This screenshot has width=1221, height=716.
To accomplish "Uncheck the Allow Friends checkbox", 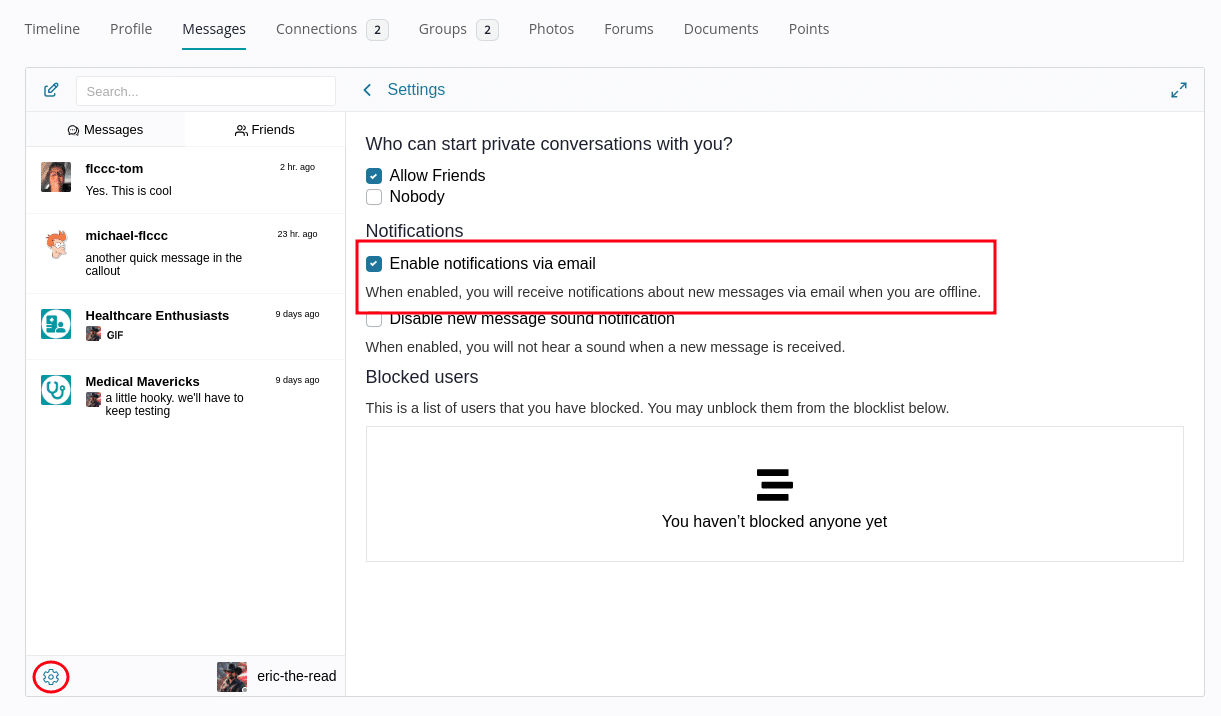I will click(x=373, y=175).
